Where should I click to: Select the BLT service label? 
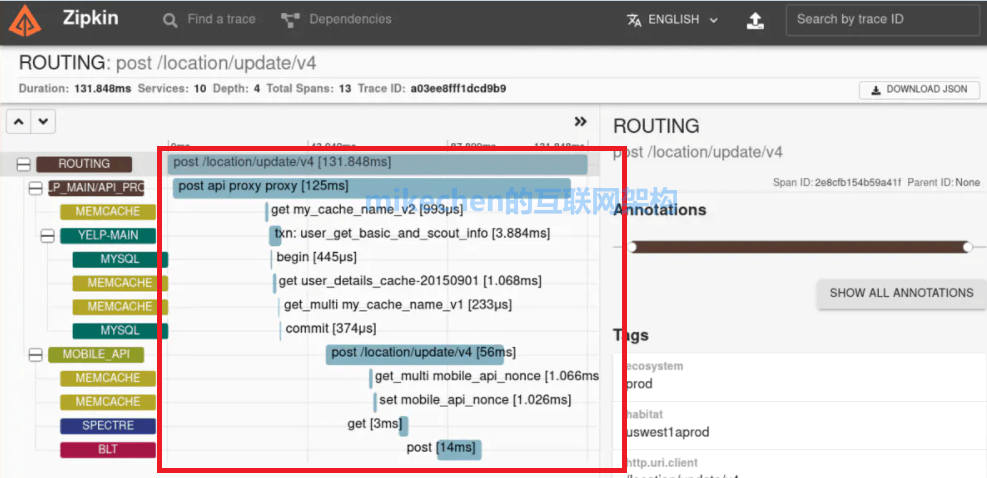(108, 450)
